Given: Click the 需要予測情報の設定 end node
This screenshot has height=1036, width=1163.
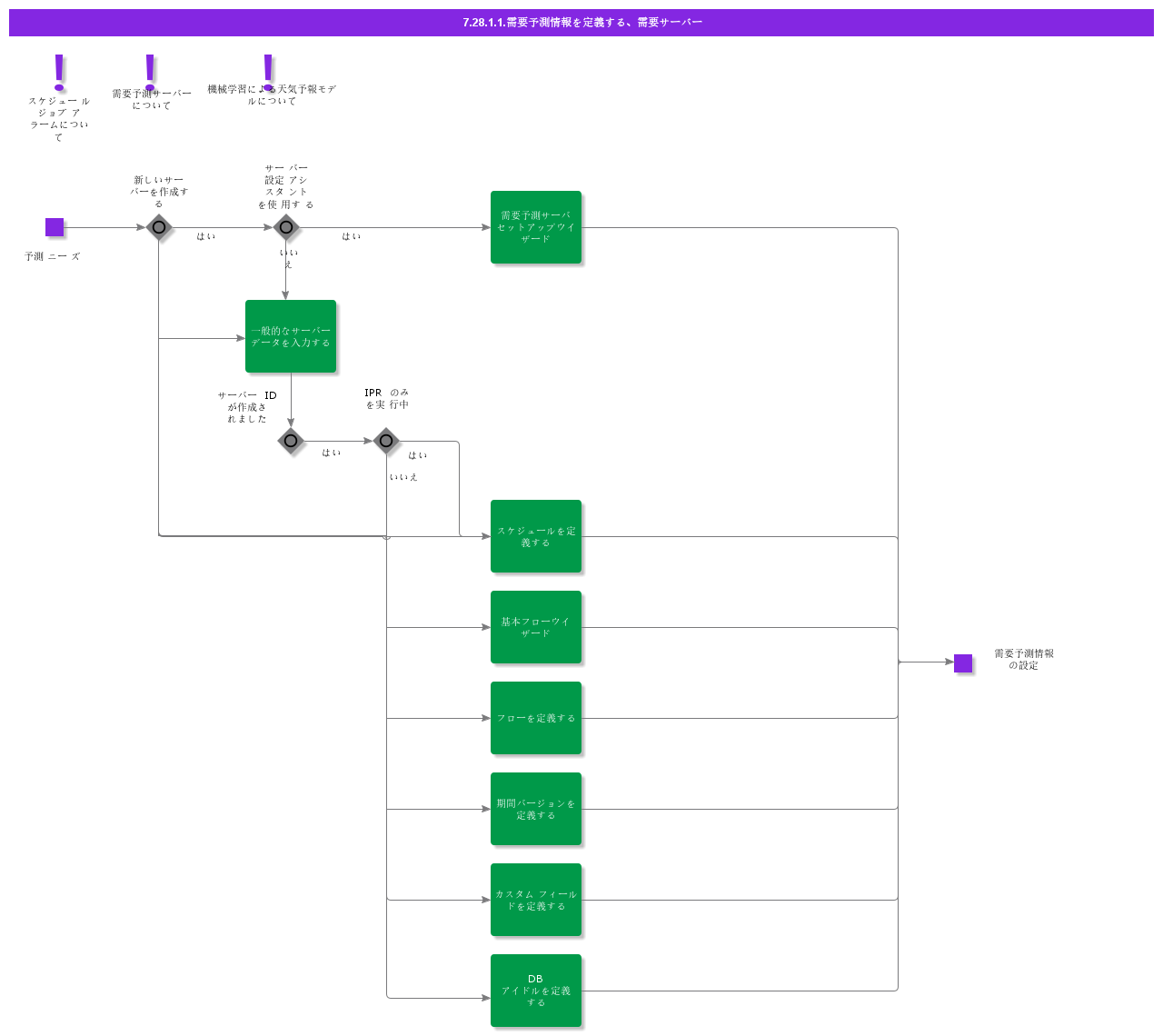Looking at the screenshot, I should click(964, 663).
